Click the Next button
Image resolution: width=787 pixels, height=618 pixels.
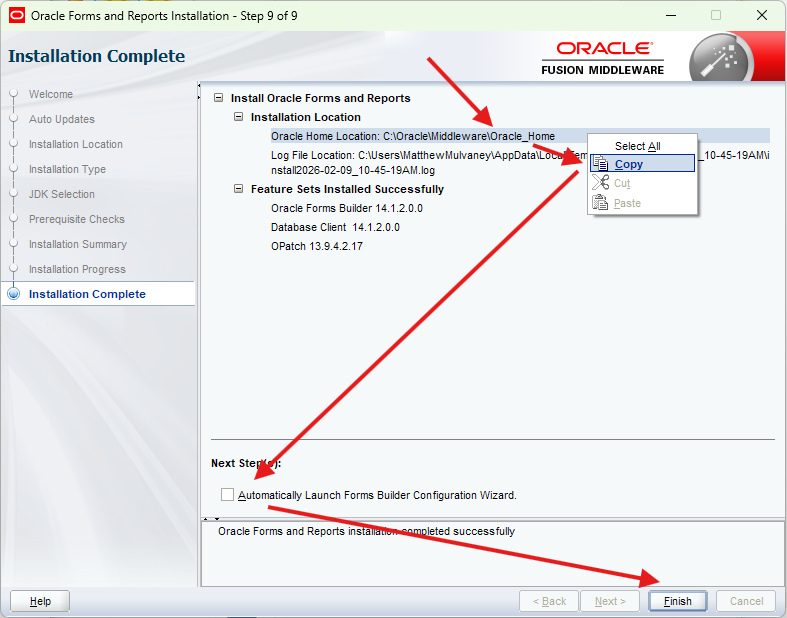[610, 601]
